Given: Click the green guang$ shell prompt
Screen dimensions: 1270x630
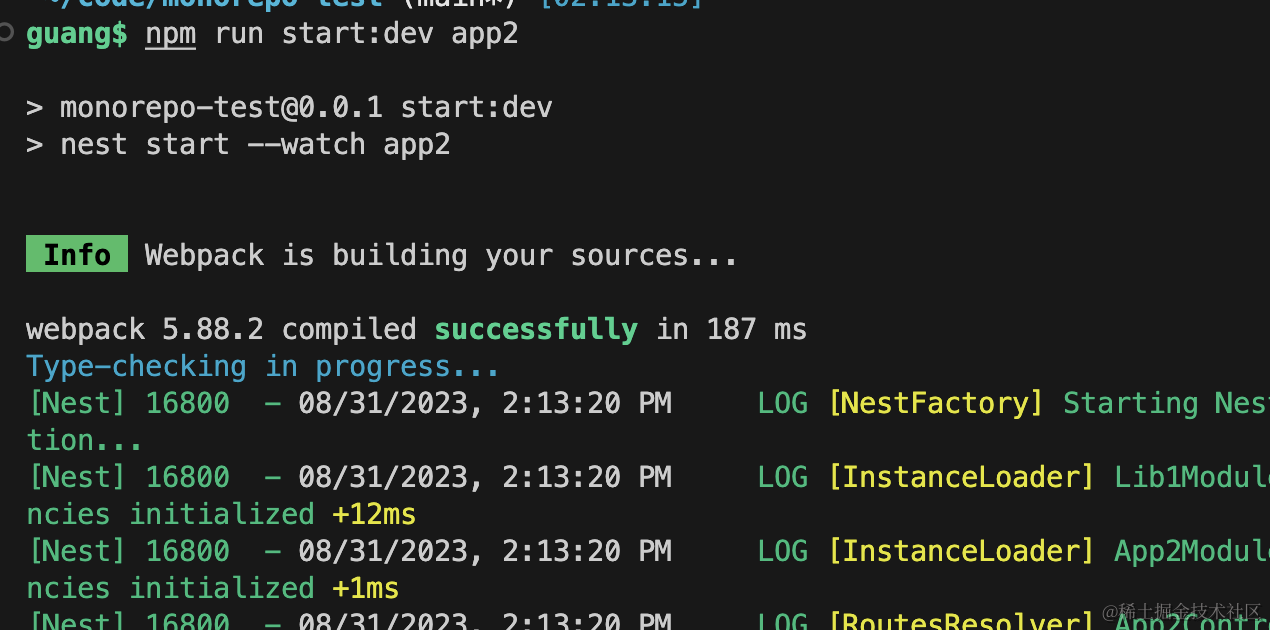Looking at the screenshot, I should coord(76,34).
